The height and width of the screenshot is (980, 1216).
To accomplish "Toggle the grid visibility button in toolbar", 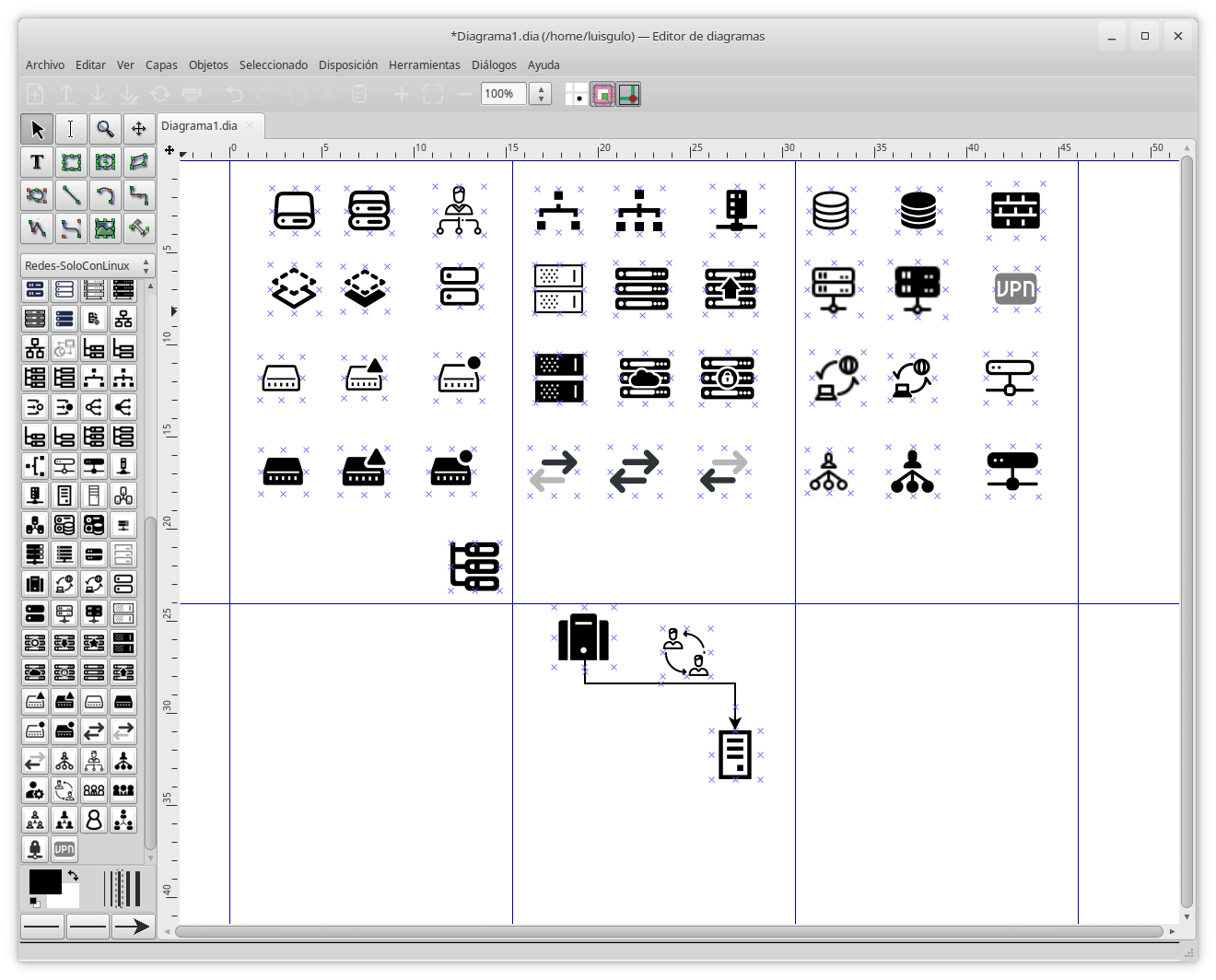I will point(576,94).
